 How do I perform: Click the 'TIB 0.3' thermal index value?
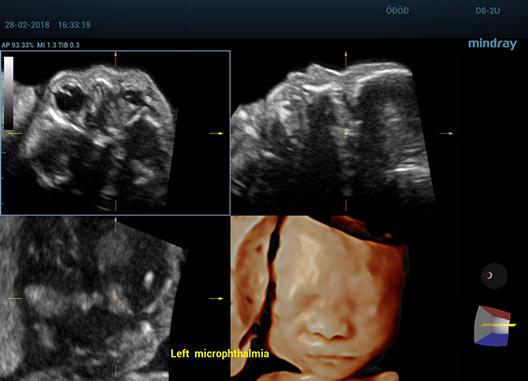[x=69, y=45]
